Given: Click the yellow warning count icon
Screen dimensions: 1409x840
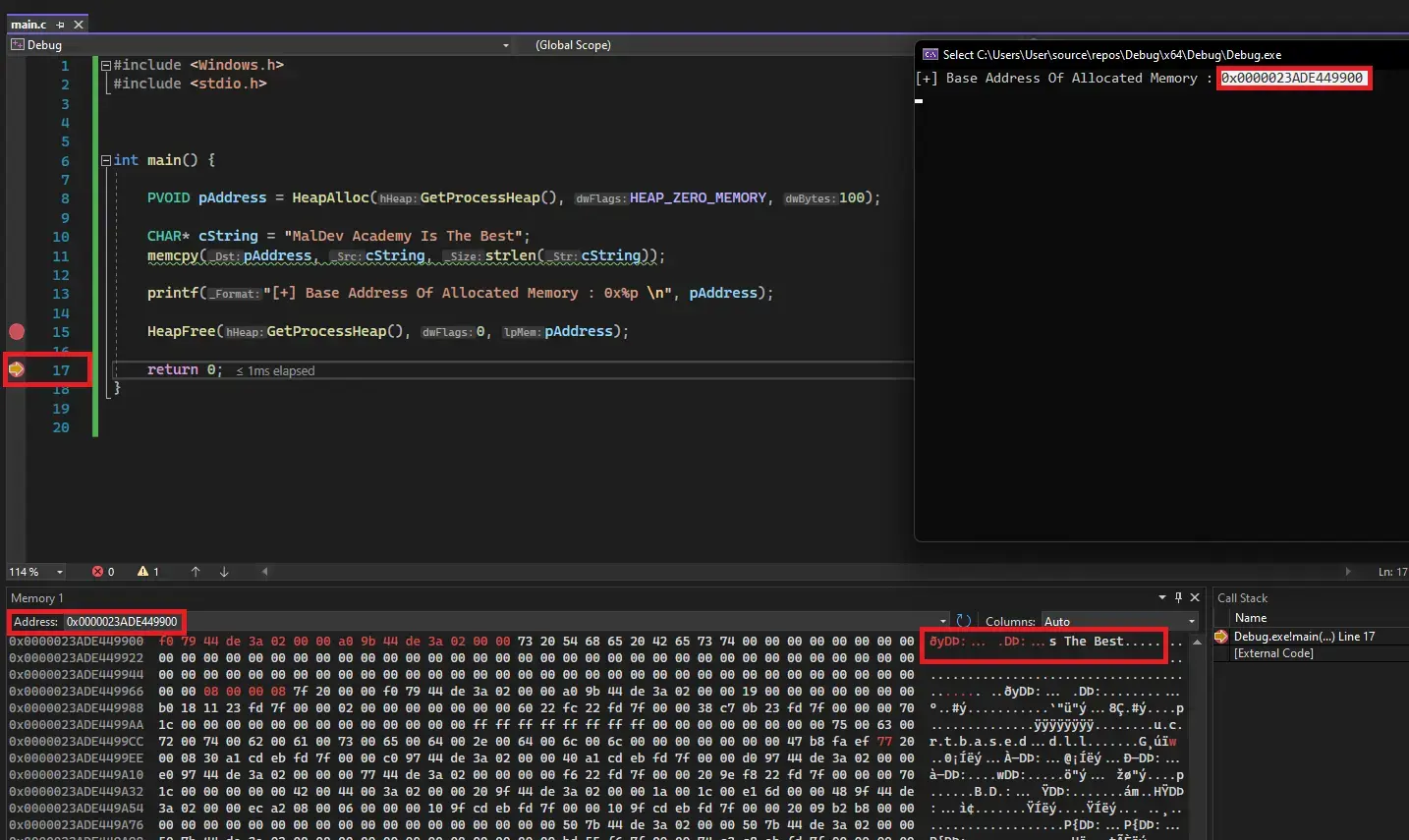Looking at the screenshot, I should coord(143,572).
